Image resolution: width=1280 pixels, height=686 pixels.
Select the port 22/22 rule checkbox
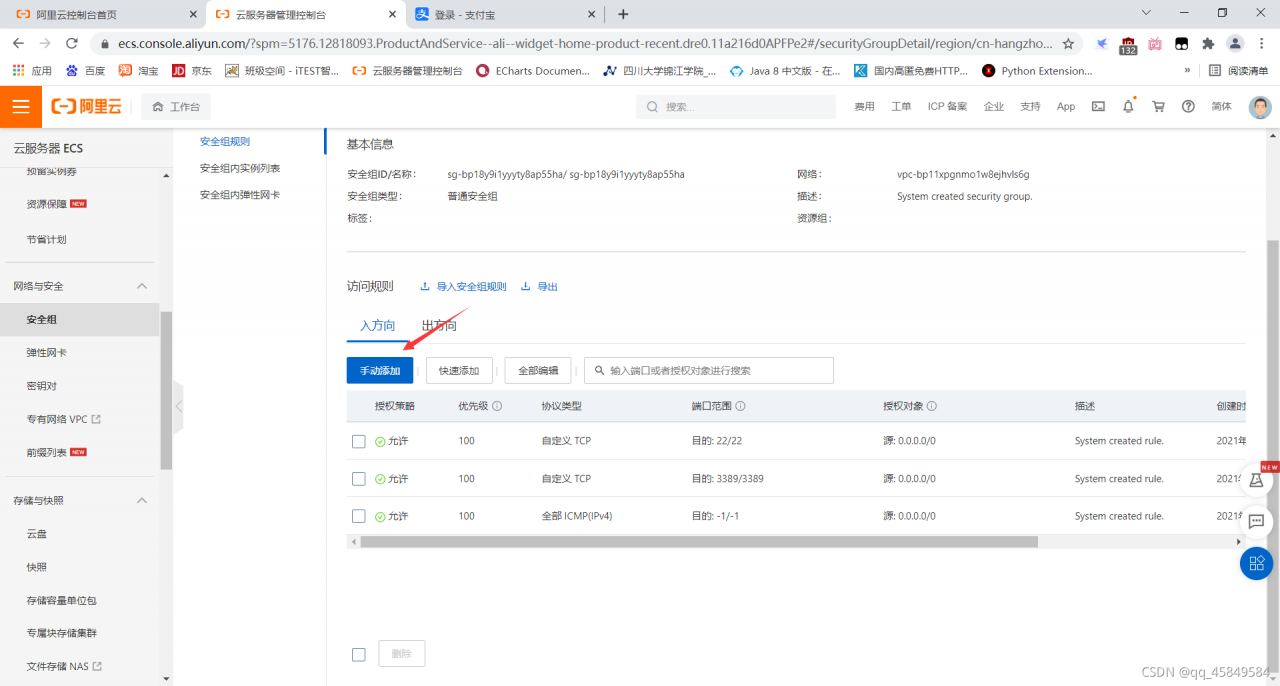tap(359, 441)
